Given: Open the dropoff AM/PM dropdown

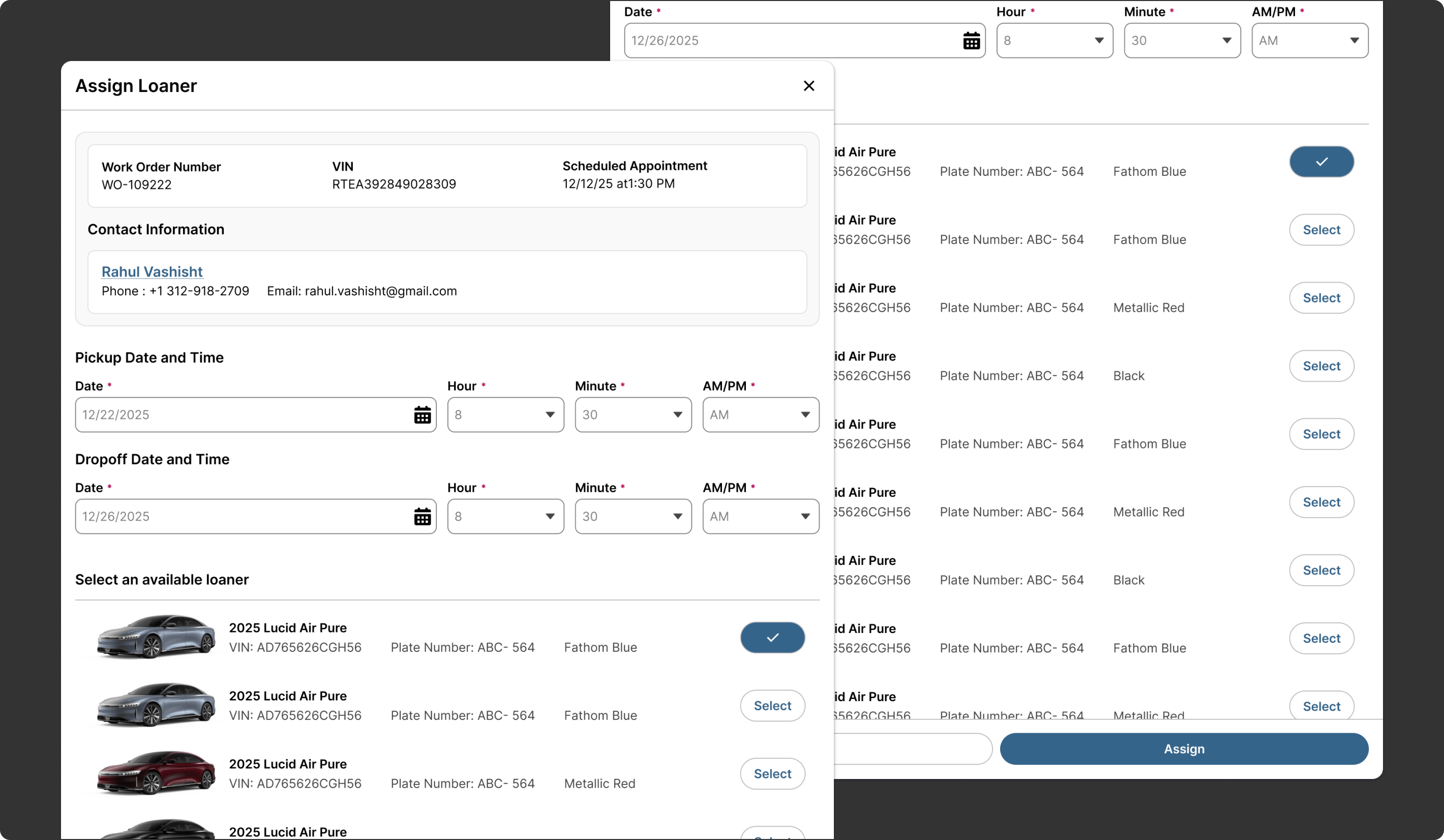Looking at the screenshot, I should point(761,517).
